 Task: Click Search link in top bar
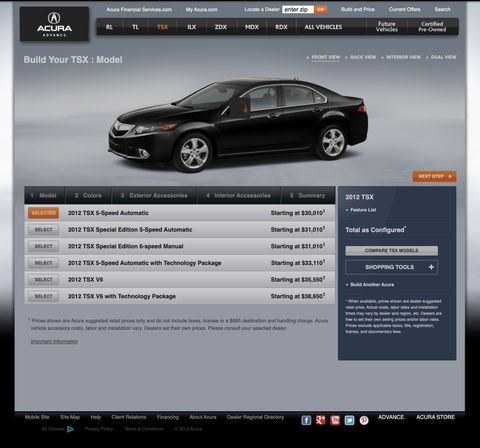442,9
